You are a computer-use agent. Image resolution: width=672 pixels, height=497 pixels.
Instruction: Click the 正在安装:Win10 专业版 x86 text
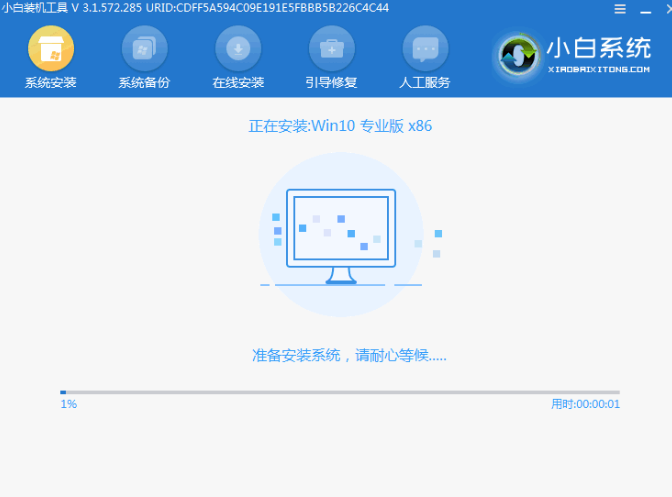340,126
